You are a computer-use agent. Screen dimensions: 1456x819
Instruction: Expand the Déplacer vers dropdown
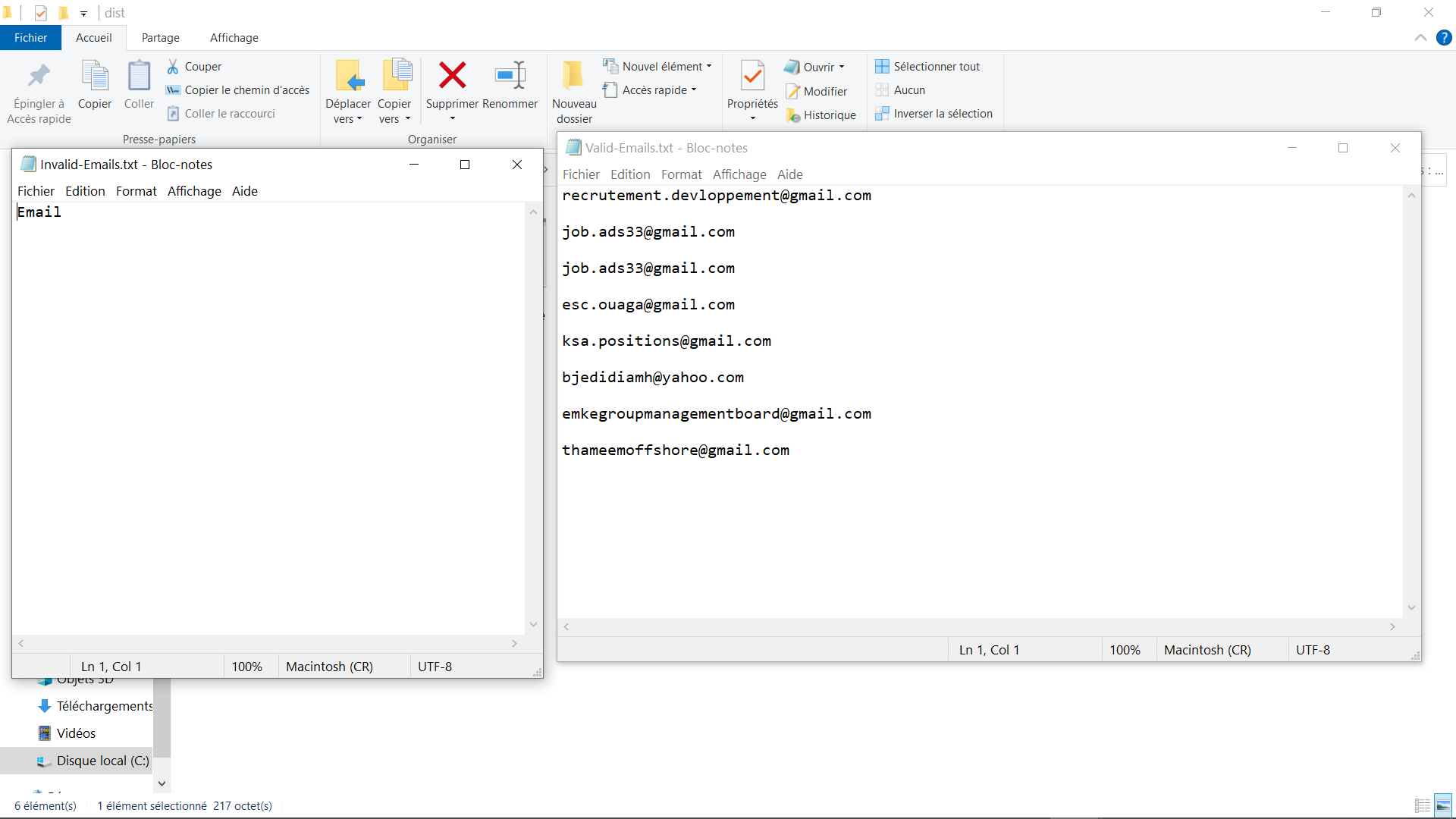click(348, 119)
